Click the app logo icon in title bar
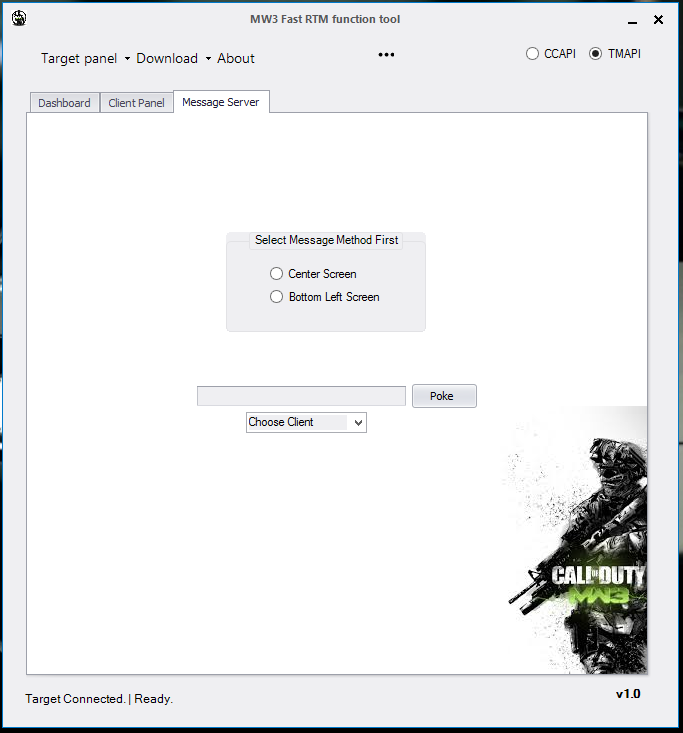 (19, 19)
